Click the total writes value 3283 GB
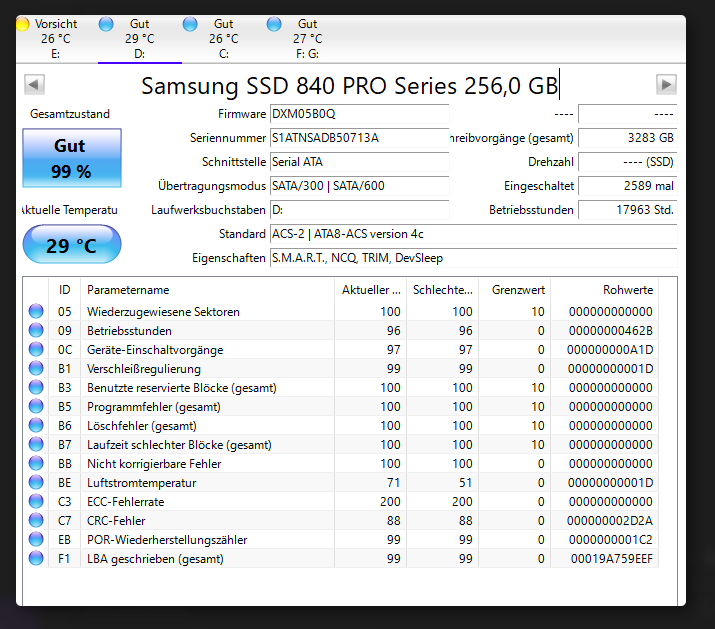 (x=627, y=138)
